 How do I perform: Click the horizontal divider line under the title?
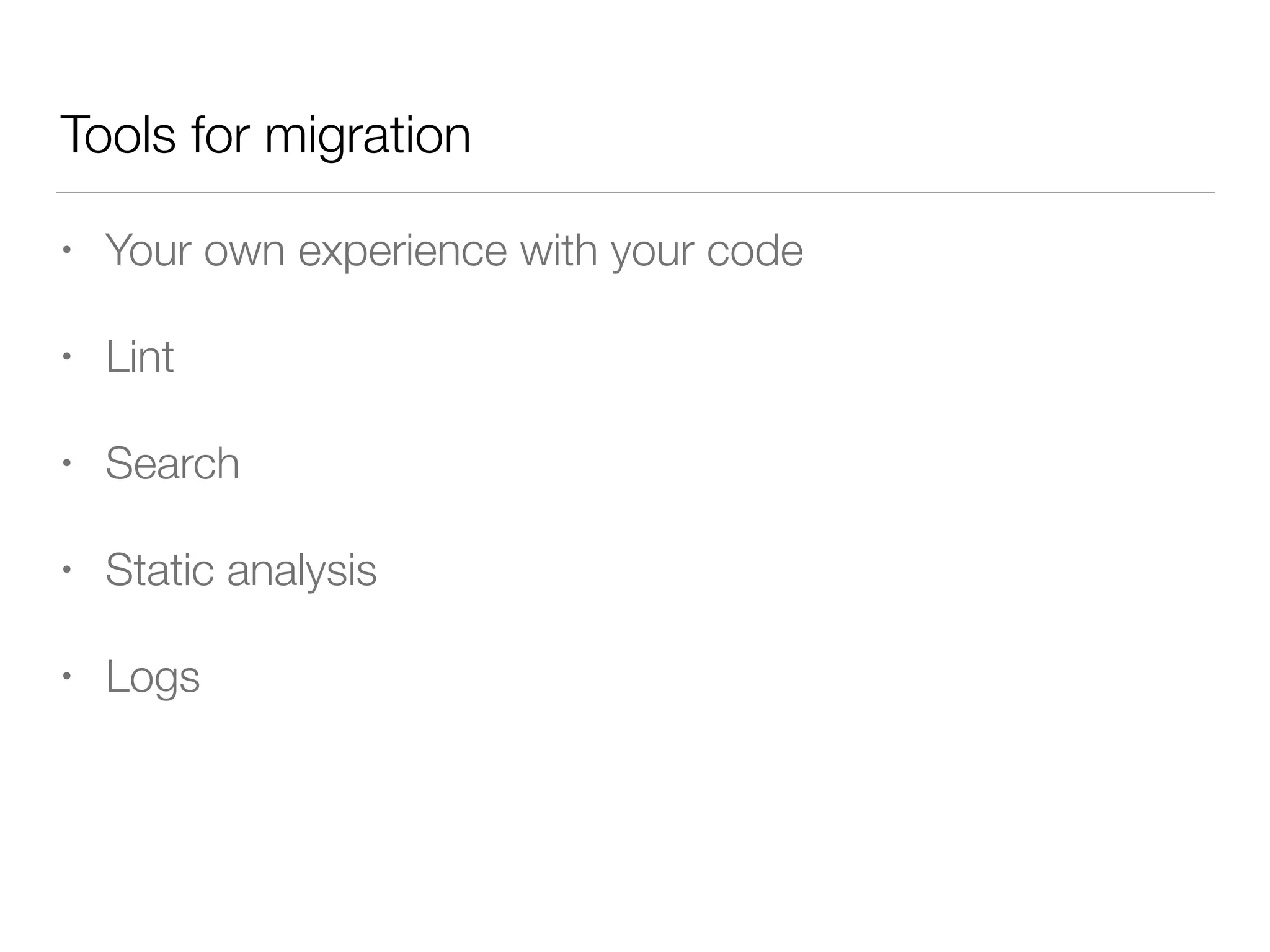pyautogui.click(x=635, y=192)
